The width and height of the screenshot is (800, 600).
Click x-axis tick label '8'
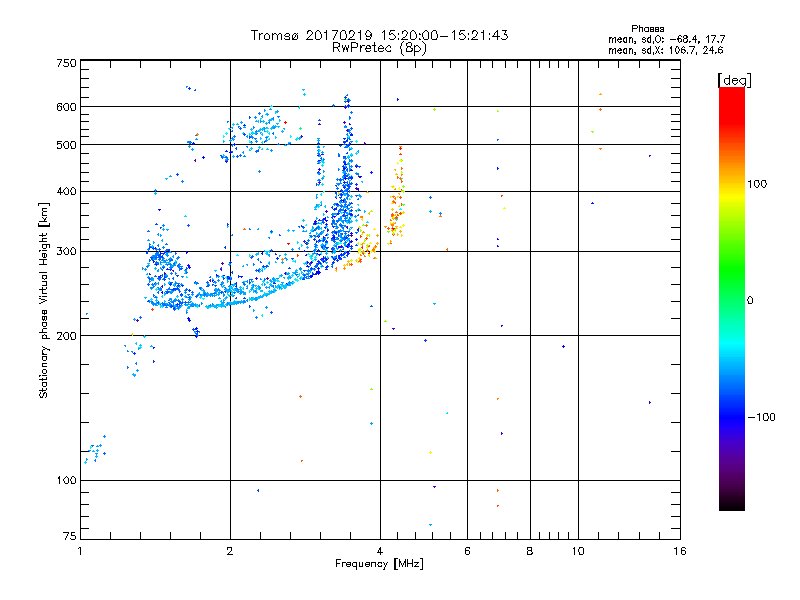(x=530, y=551)
